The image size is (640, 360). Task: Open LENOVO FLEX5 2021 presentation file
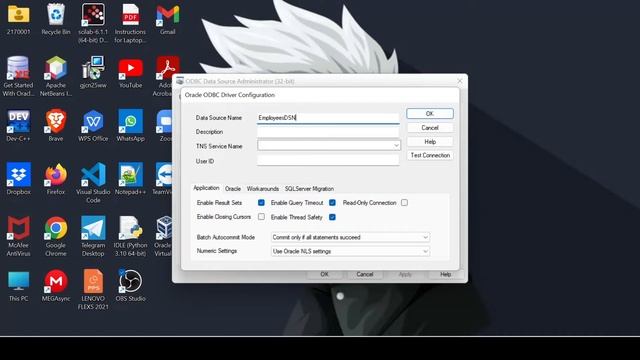click(x=93, y=290)
